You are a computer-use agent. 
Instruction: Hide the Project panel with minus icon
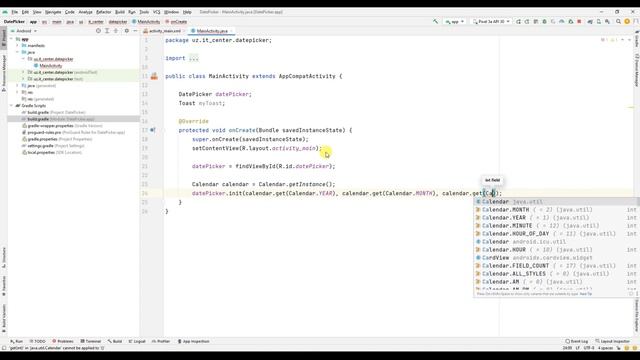tap(135, 31)
